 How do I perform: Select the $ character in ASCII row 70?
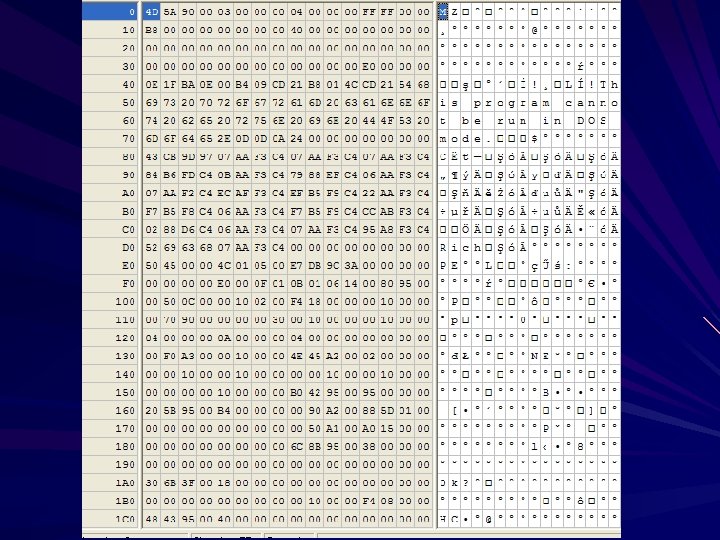534,139
